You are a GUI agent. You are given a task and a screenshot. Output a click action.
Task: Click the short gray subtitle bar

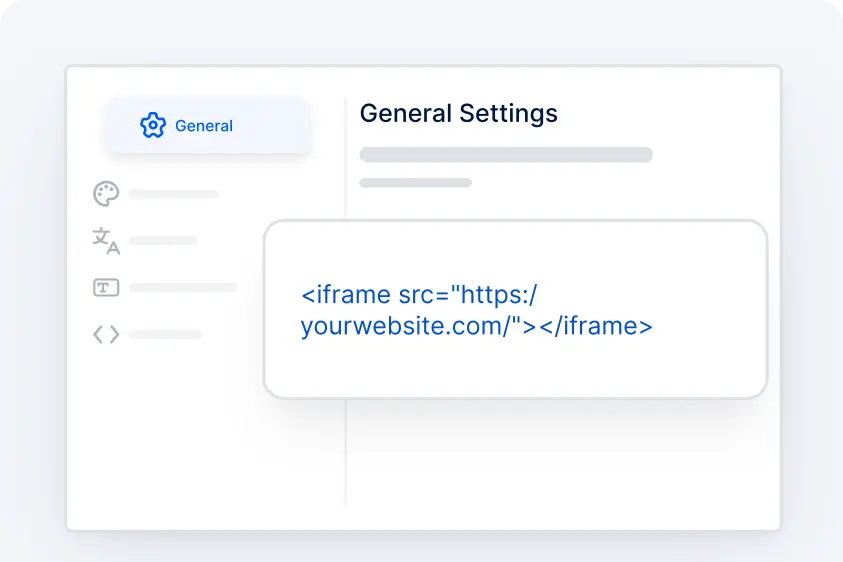415,183
